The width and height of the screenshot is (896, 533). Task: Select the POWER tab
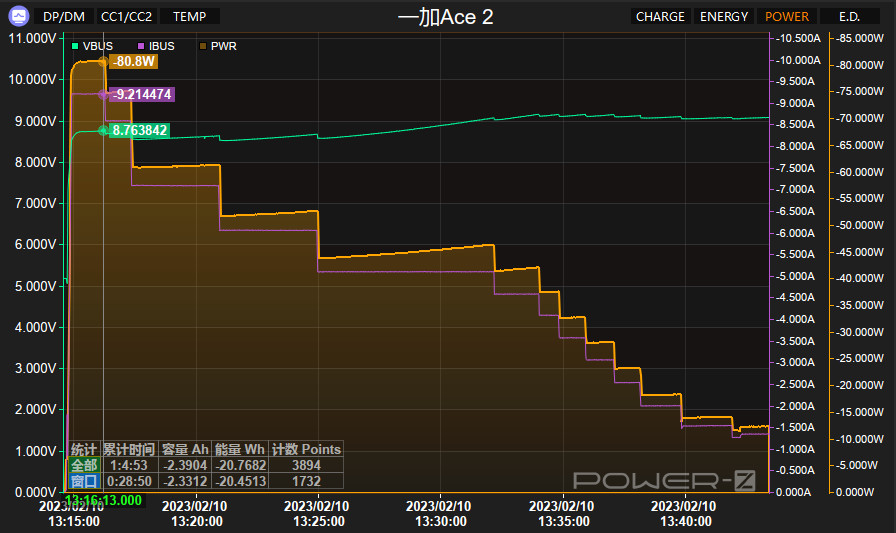[x=787, y=17]
